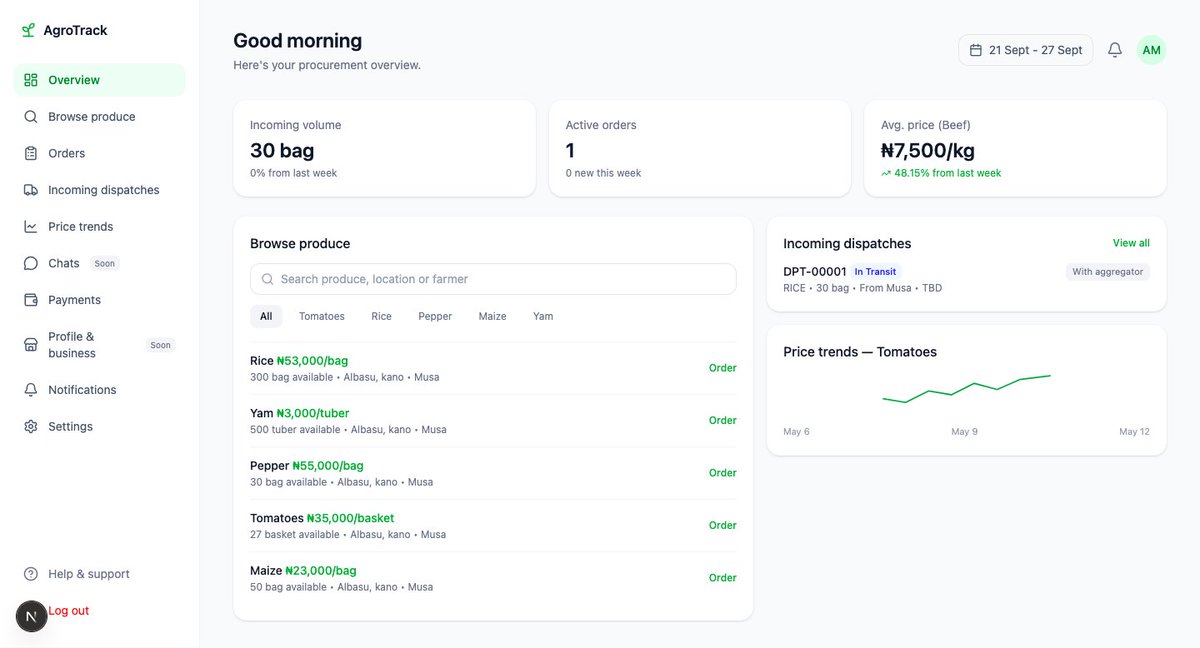Click the With aggregator badge

point(1107,272)
